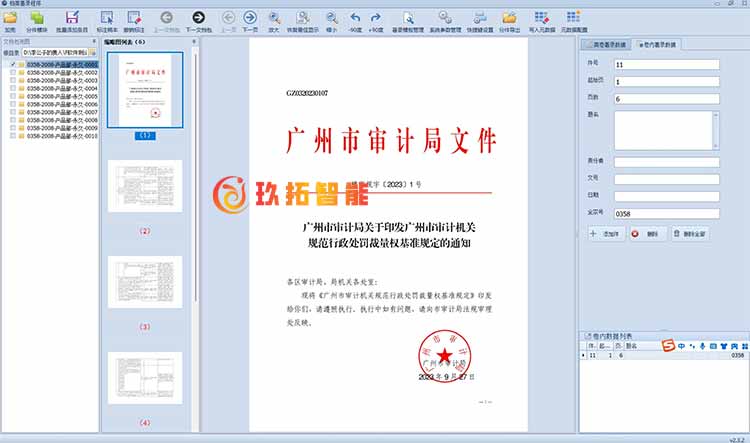Check the checkbox for folder ending 0004
The width and height of the screenshot is (750, 443).
click(x=13, y=88)
